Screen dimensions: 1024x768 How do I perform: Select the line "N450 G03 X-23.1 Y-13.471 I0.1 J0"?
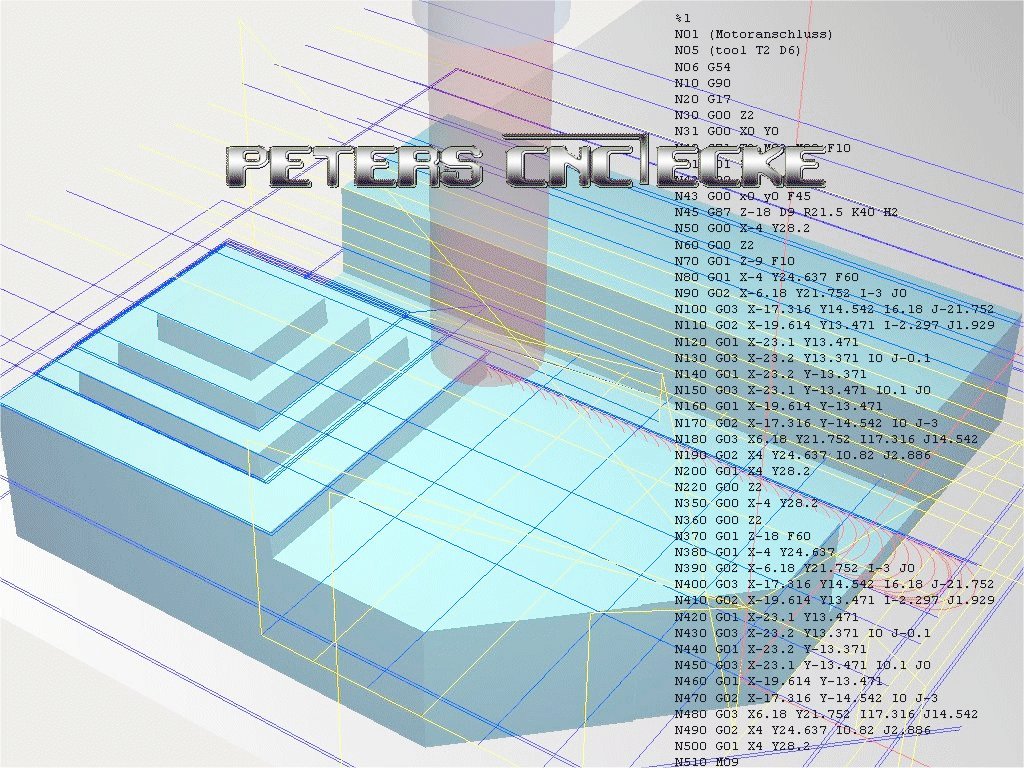[x=803, y=665]
